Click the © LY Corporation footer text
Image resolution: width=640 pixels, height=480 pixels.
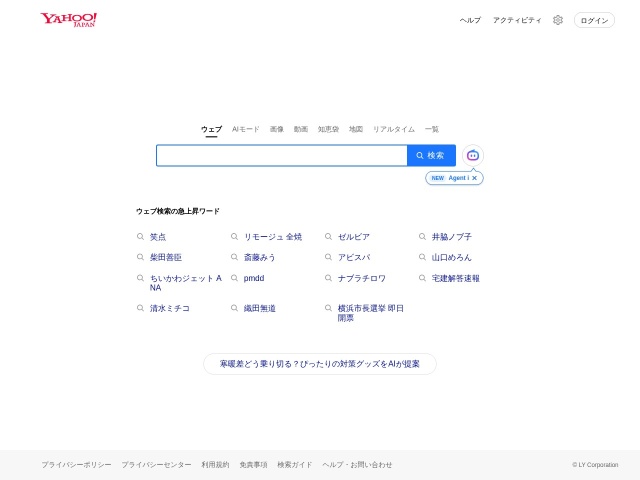click(x=595, y=464)
